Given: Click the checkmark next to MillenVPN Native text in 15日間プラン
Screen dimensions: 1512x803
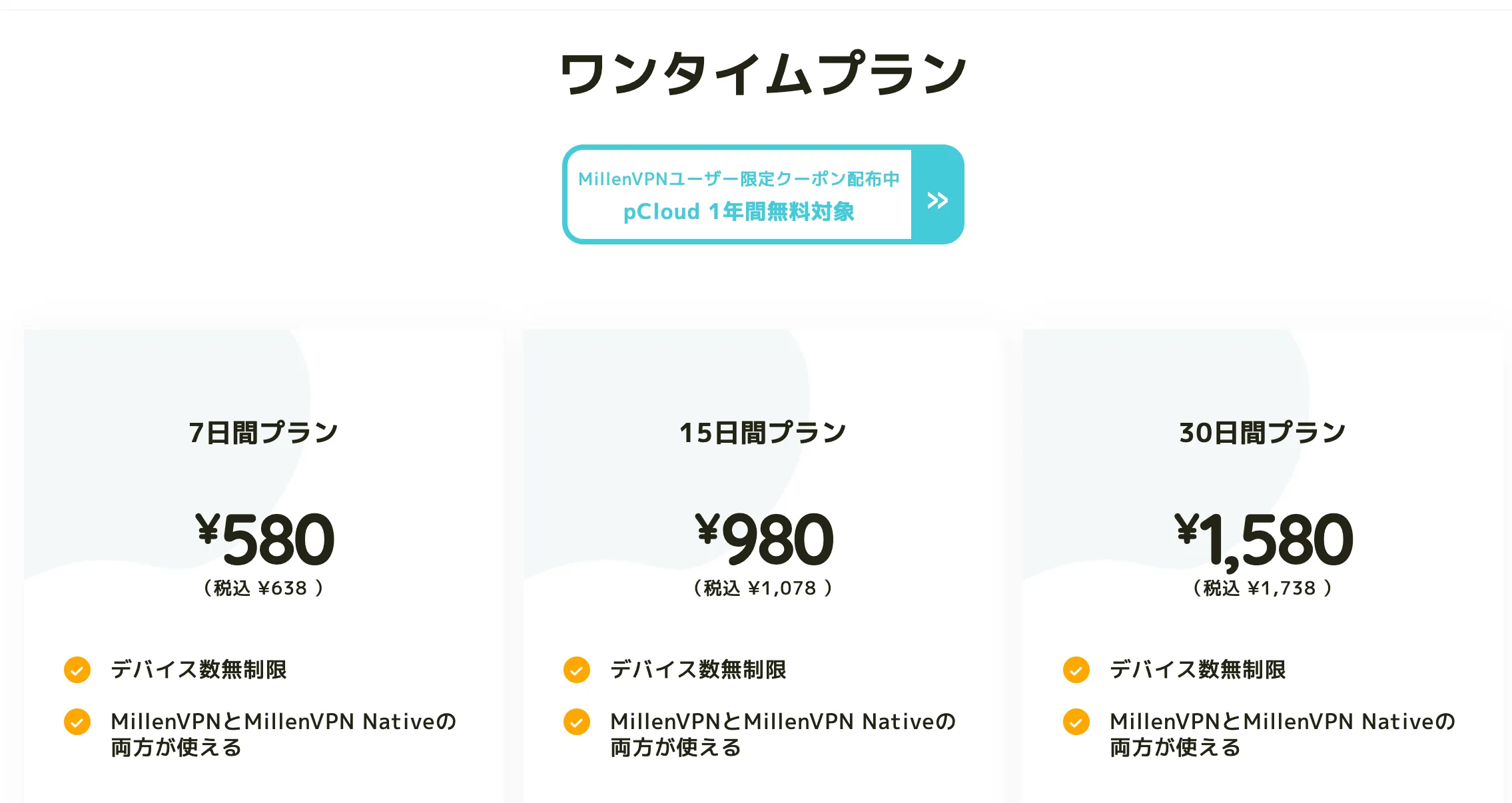Looking at the screenshot, I should coord(577,722).
